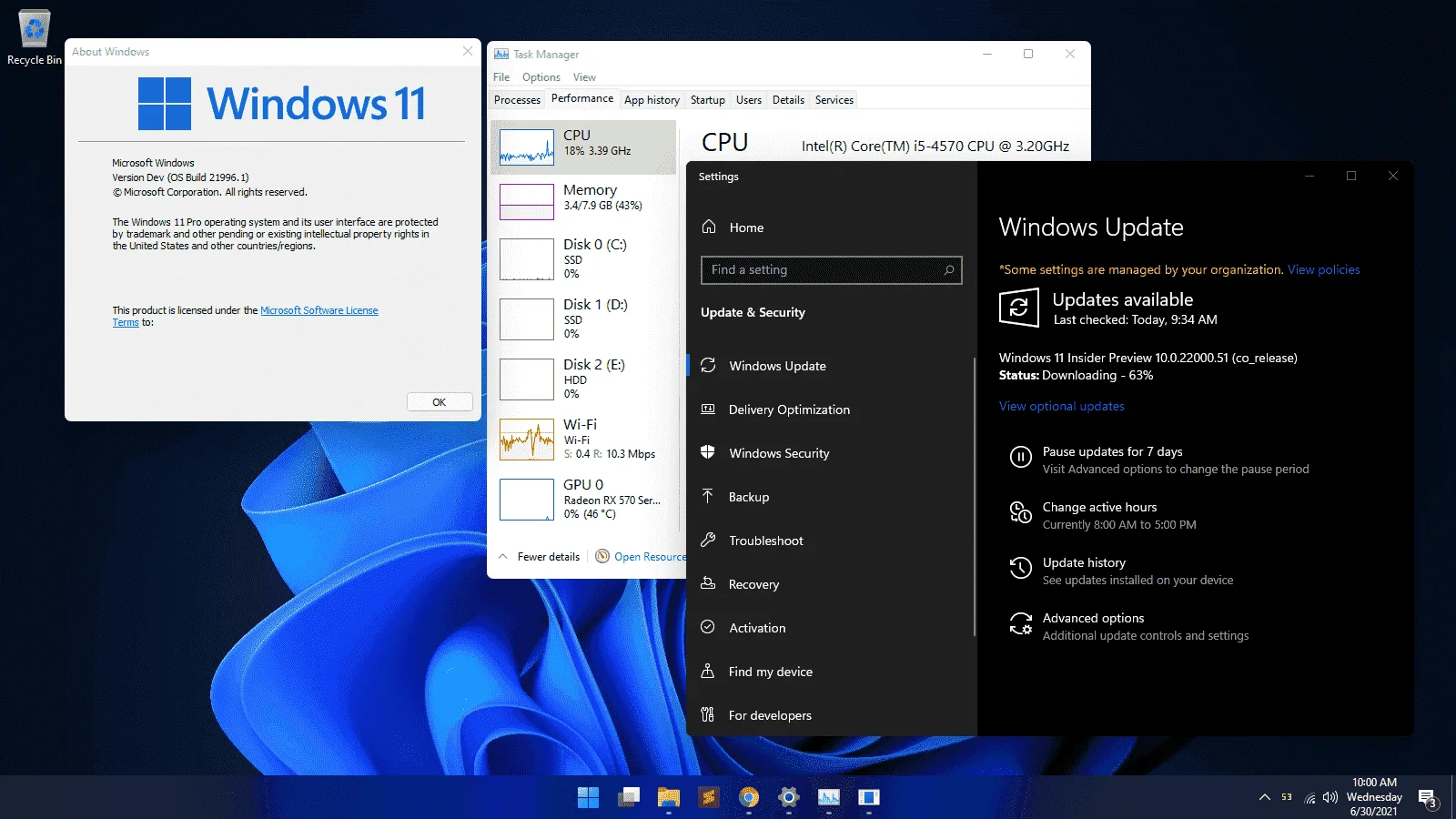Switch to Processes tab in Task Manager
This screenshot has height=819, width=1456.
pyautogui.click(x=517, y=100)
